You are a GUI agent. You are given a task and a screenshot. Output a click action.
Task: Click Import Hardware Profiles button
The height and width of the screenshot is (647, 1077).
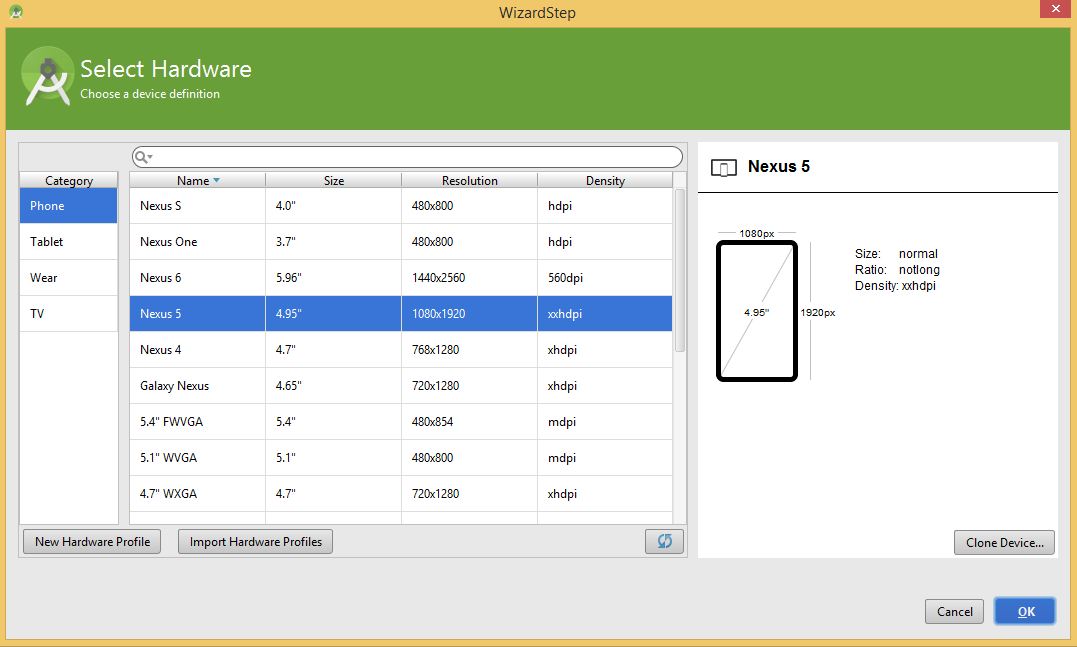(x=256, y=541)
